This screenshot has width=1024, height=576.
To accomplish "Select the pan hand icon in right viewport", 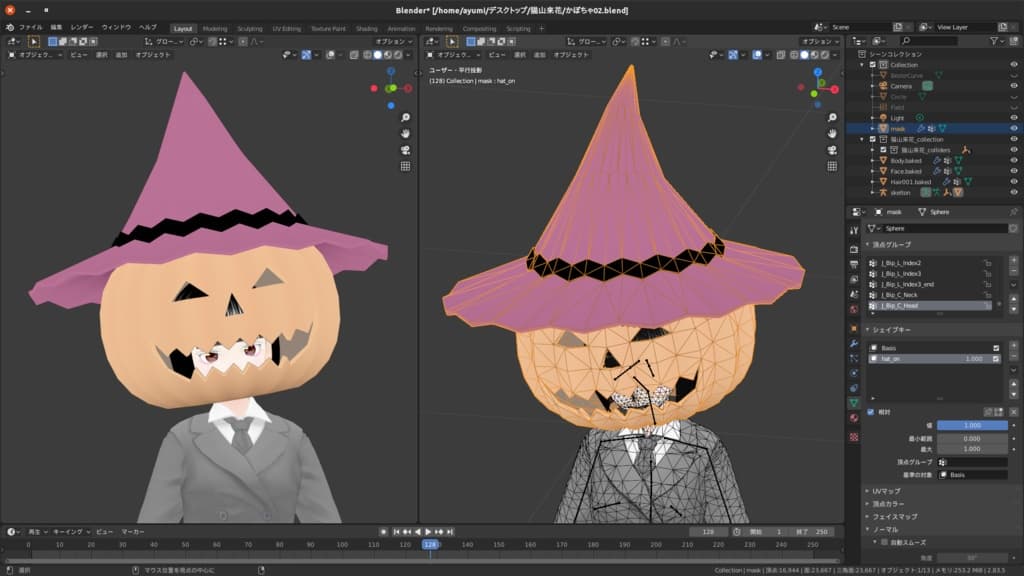I will [x=832, y=133].
